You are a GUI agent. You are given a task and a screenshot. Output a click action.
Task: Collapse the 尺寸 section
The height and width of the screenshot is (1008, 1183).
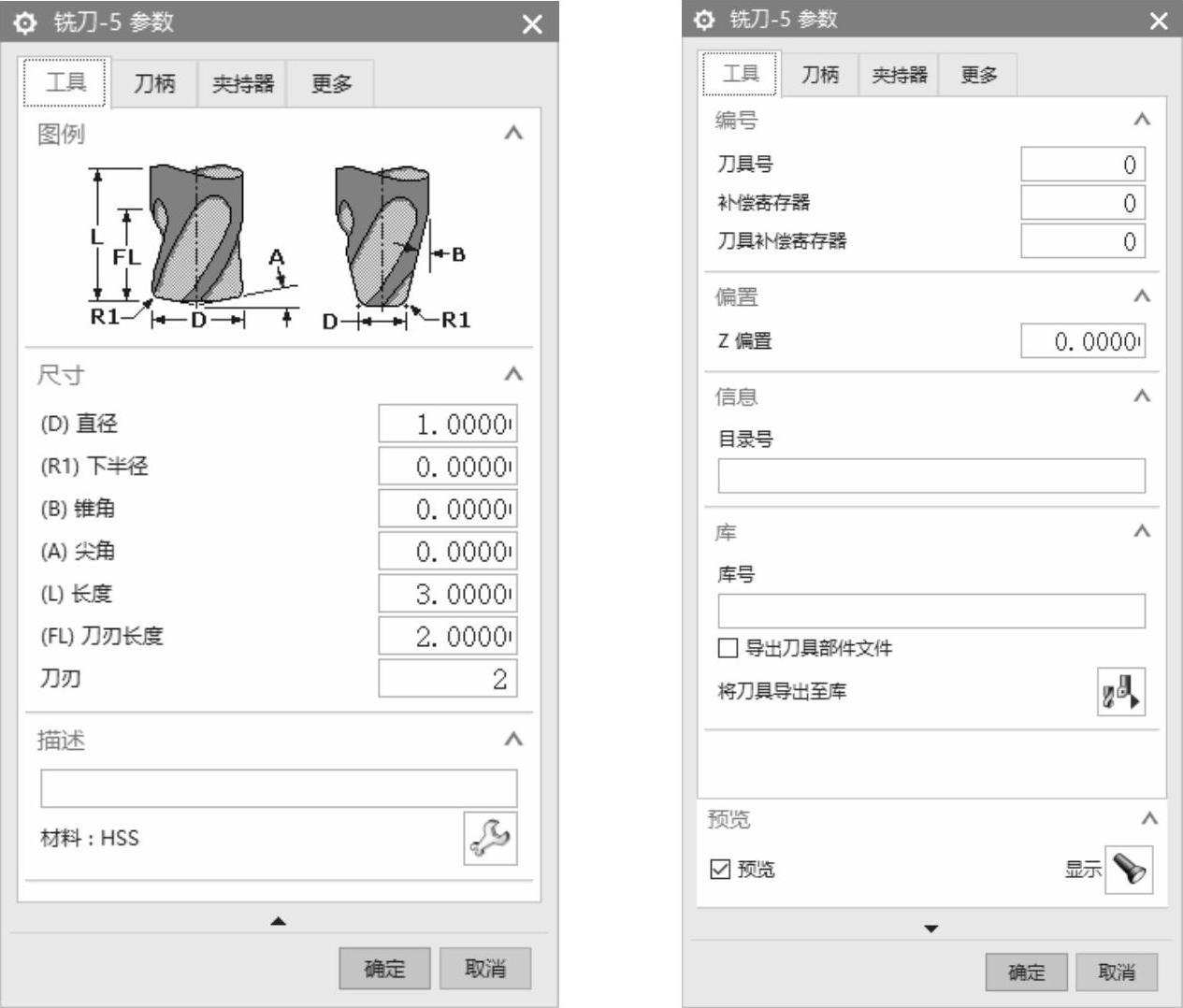coord(512,375)
